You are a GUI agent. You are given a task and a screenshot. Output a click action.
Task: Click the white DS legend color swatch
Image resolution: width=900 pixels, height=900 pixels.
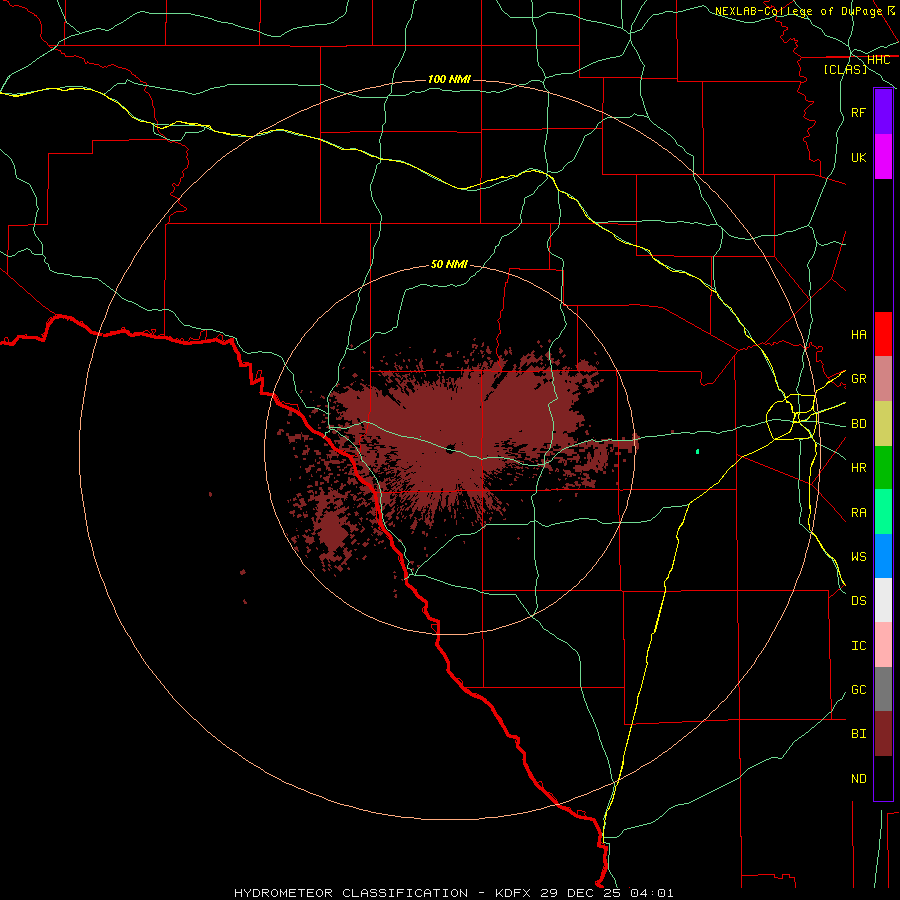[883, 600]
